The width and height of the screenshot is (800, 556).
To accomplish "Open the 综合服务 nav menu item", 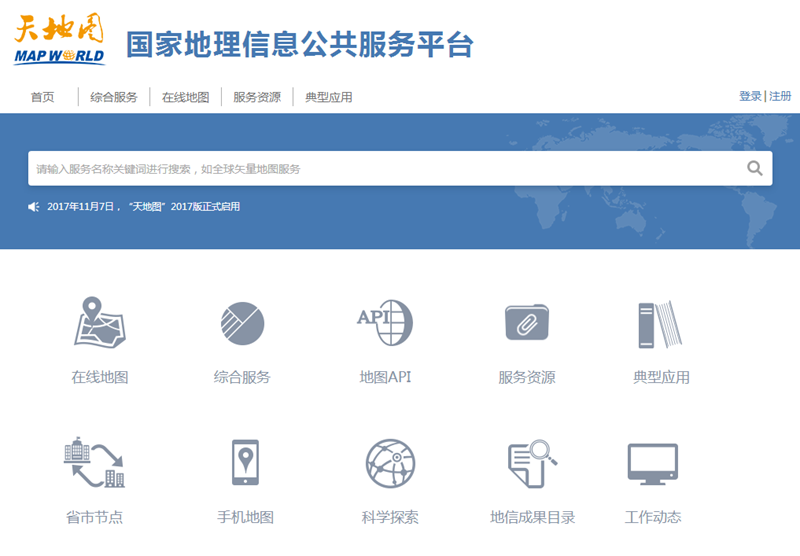I will pyautogui.click(x=114, y=97).
